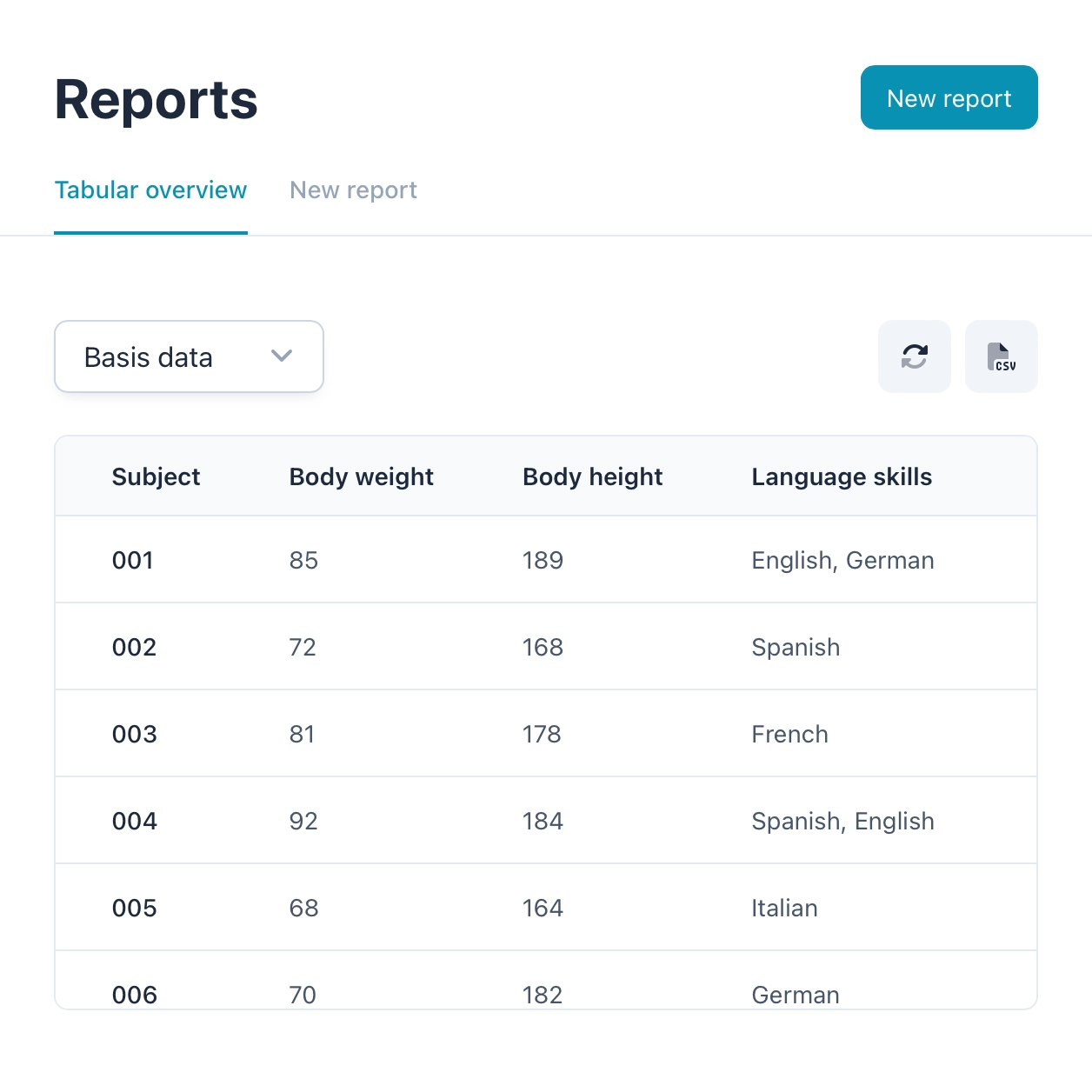Screen dimensions: 1092x1092
Task: Click body height value 178
Action: 542,734
